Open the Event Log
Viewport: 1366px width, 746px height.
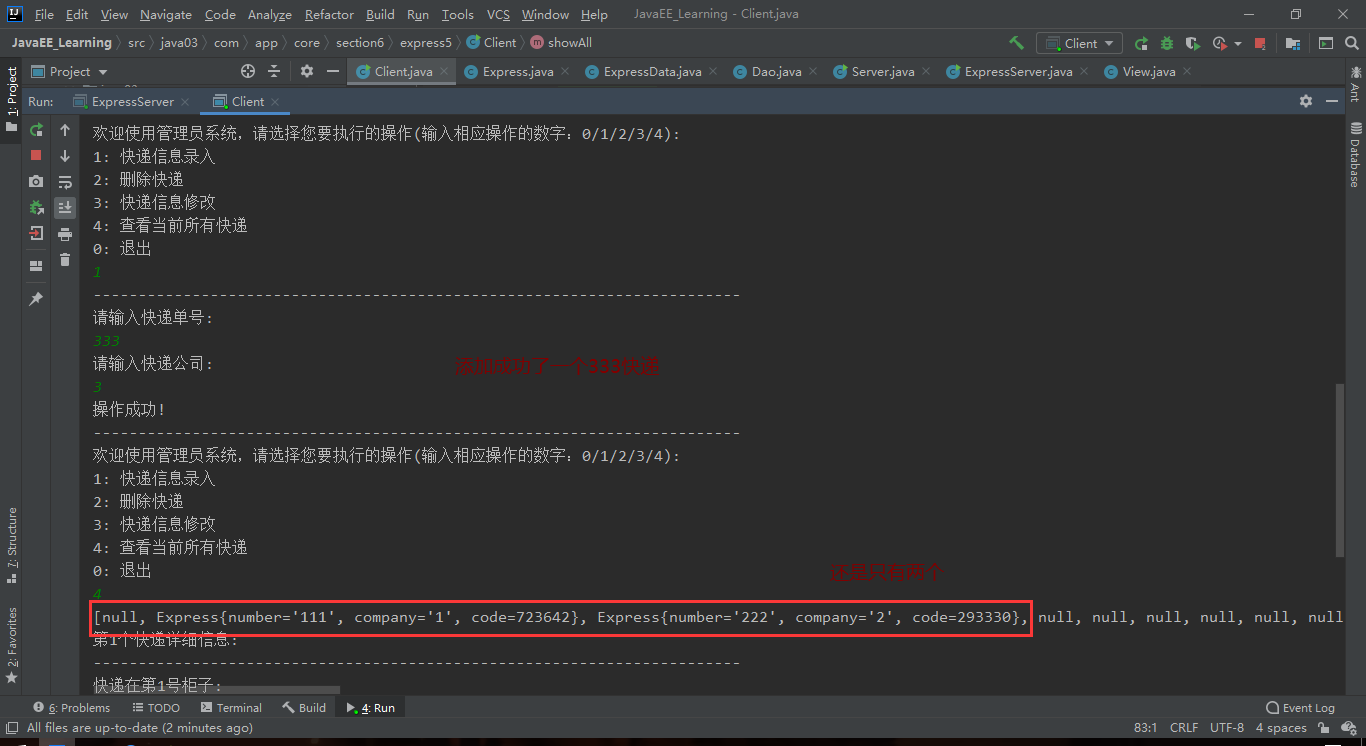(x=1300, y=707)
